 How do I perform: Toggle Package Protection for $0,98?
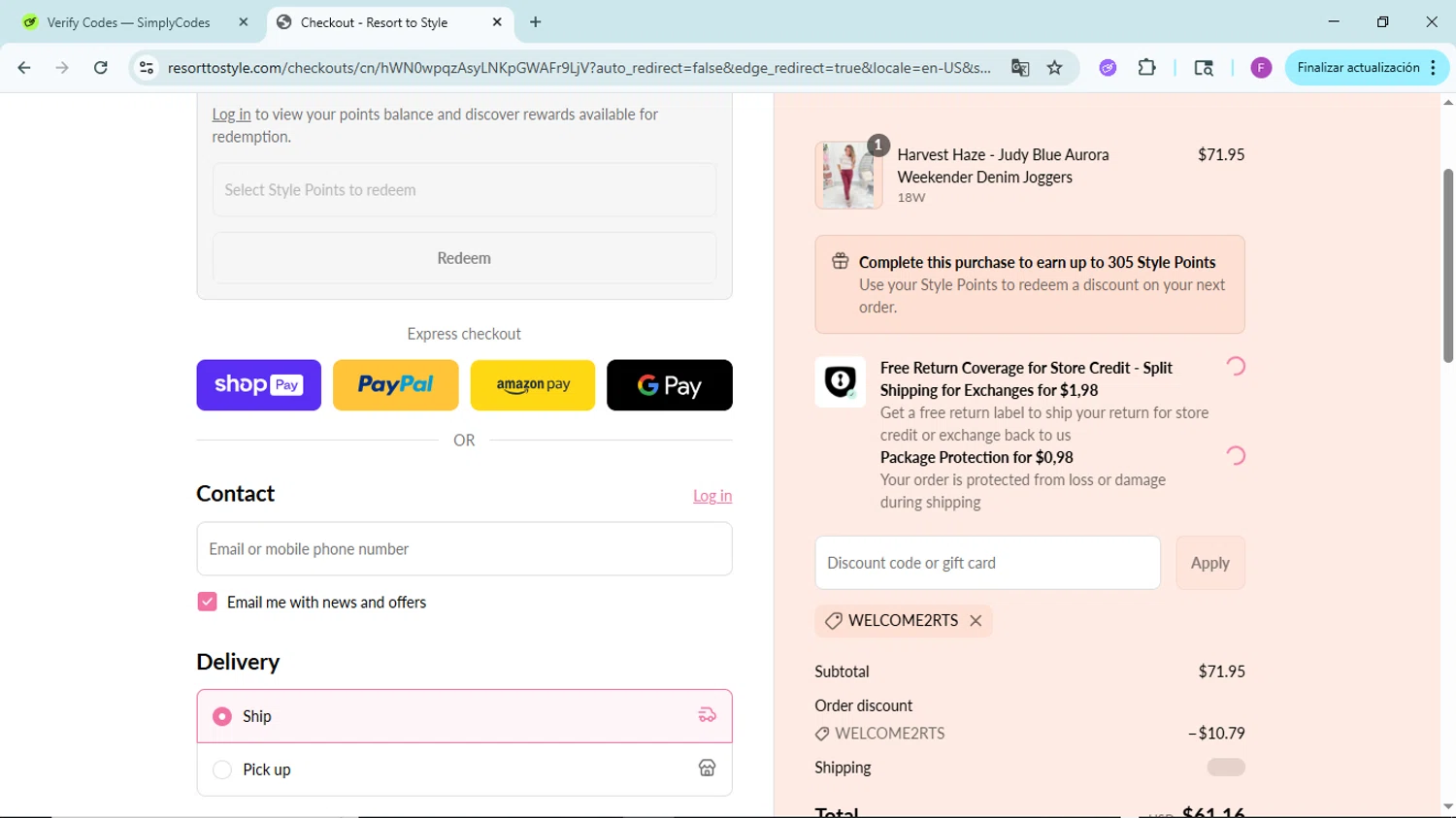1235,455
